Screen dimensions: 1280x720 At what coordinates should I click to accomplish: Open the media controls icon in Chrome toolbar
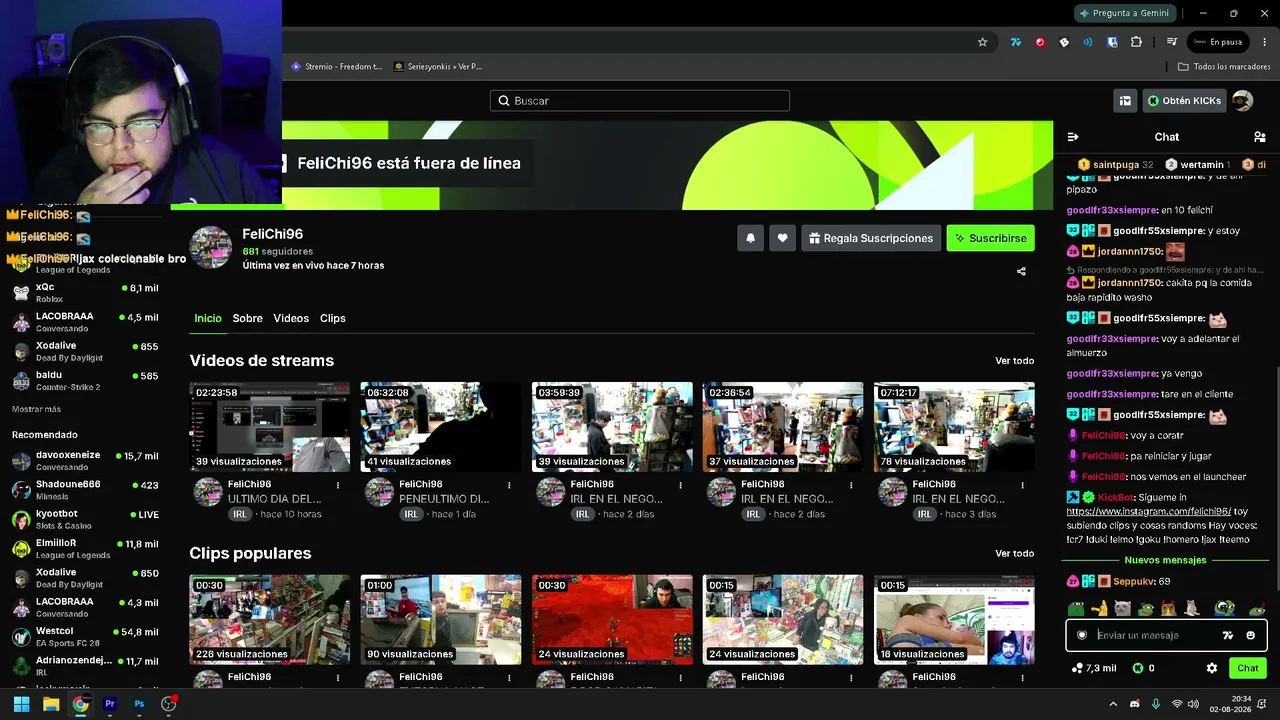[x=1171, y=42]
